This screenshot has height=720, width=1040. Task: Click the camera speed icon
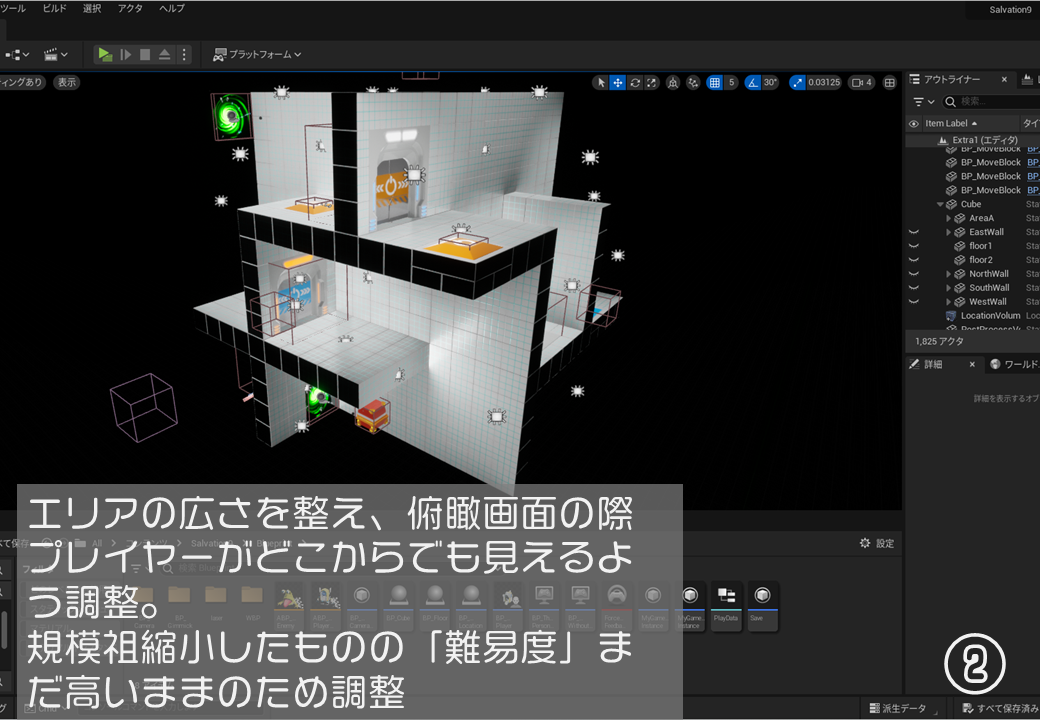(860, 83)
